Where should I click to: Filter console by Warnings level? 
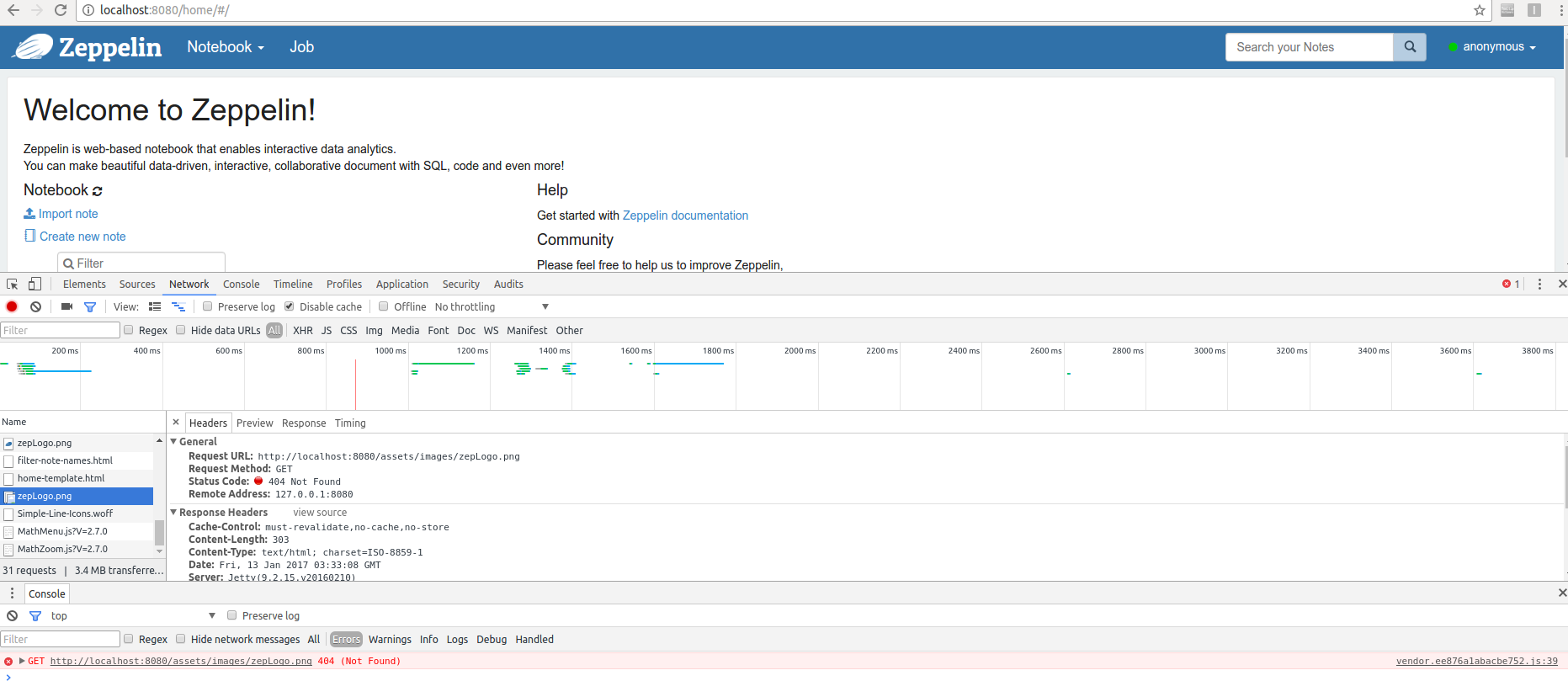tap(390, 639)
